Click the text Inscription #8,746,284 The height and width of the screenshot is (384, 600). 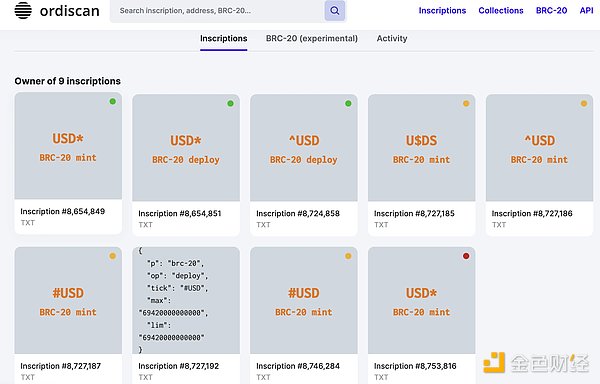click(x=298, y=366)
